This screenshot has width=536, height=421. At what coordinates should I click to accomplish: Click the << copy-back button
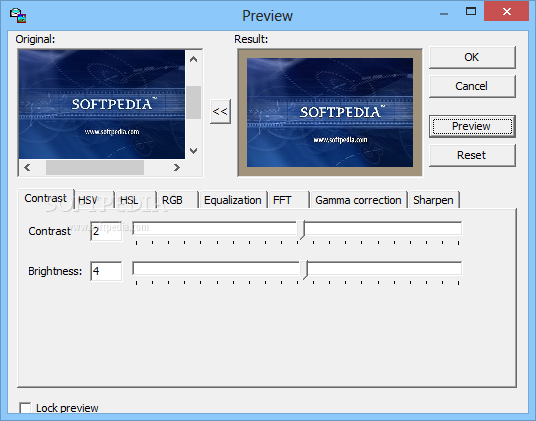click(220, 111)
